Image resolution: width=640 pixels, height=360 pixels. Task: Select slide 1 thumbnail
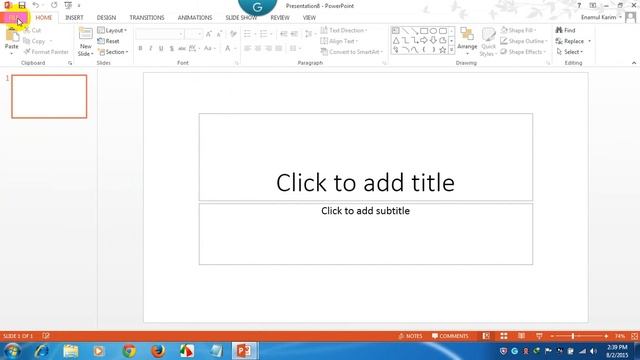coord(49,96)
